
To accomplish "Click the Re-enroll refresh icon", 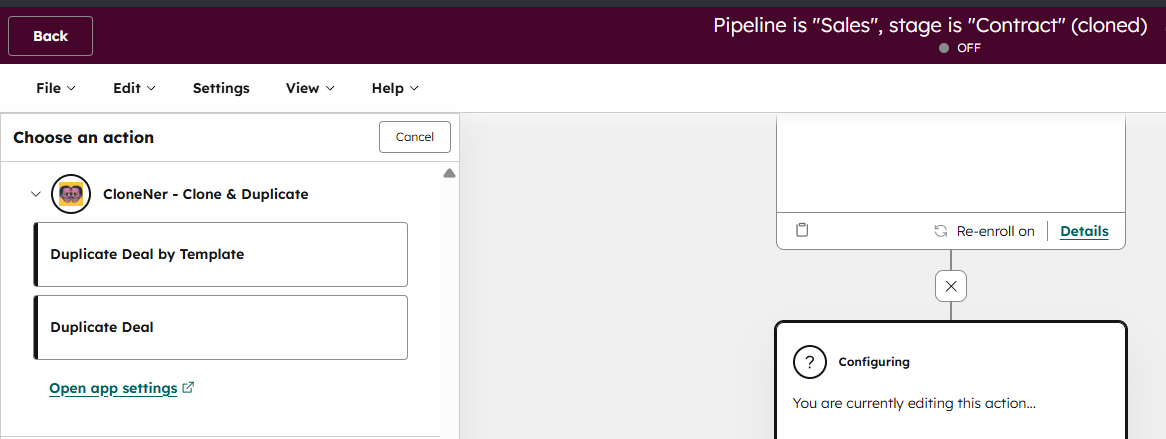I will coord(940,231).
